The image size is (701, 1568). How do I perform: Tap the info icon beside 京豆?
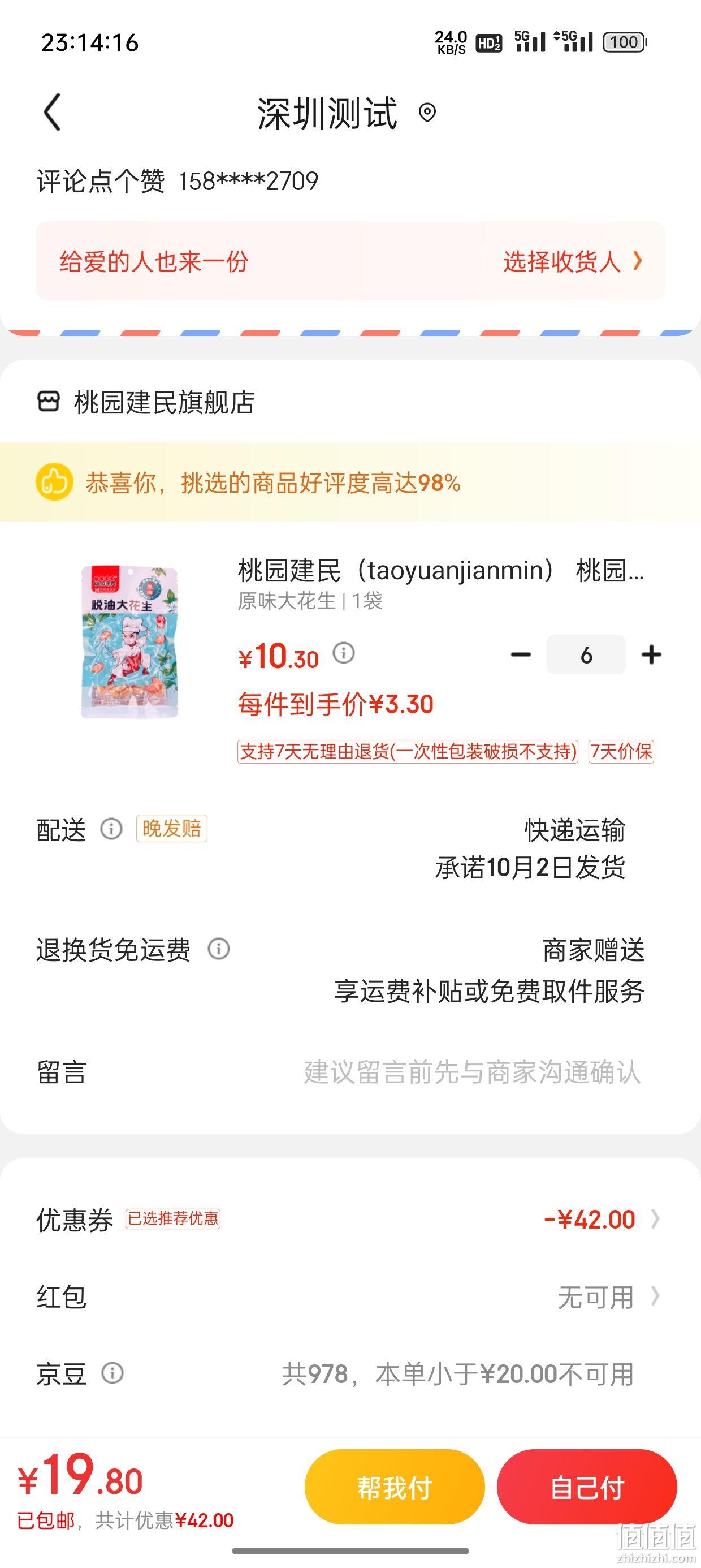(112, 1373)
